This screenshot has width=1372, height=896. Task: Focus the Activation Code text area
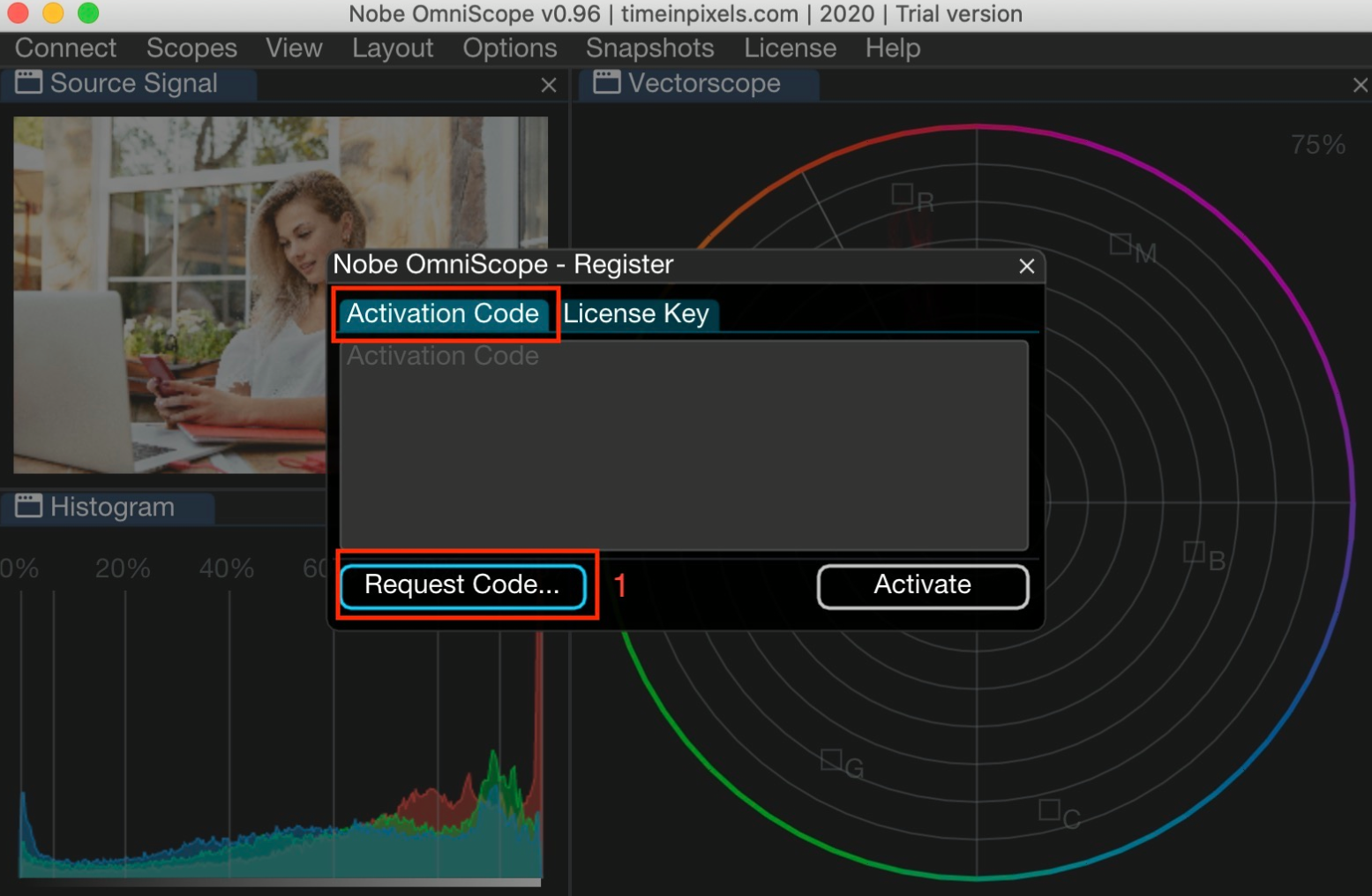point(684,445)
